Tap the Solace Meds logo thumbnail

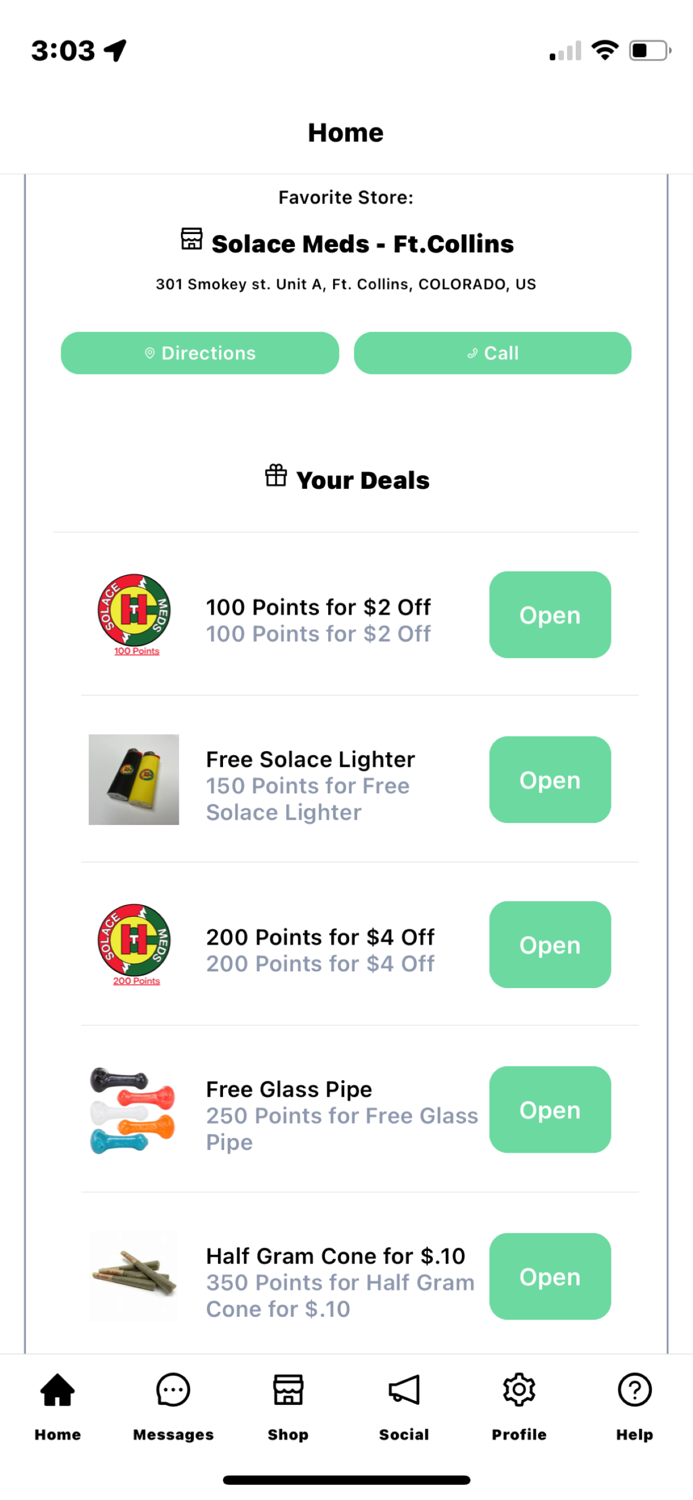coord(133,613)
